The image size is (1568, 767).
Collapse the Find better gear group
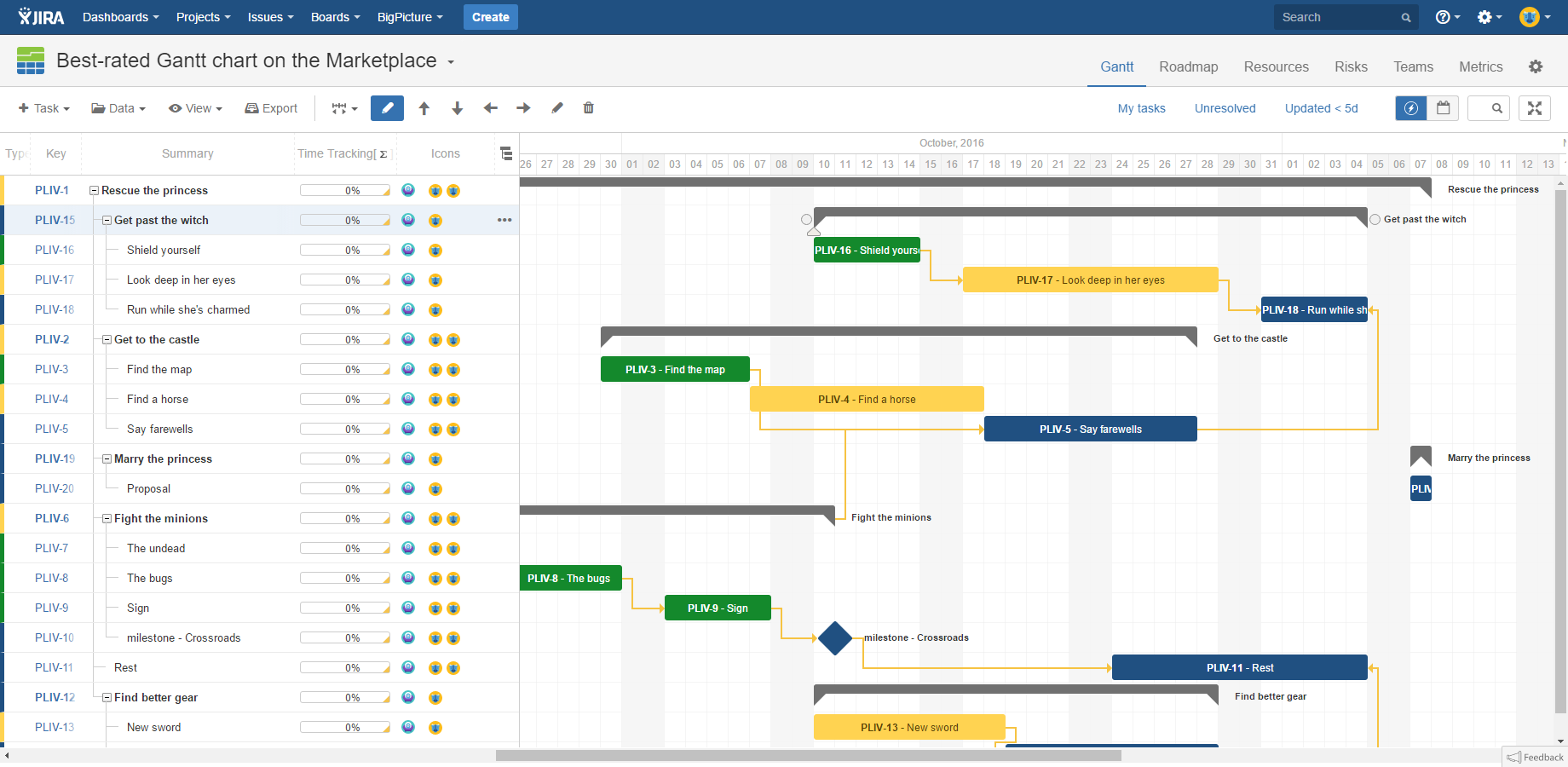pyautogui.click(x=107, y=697)
